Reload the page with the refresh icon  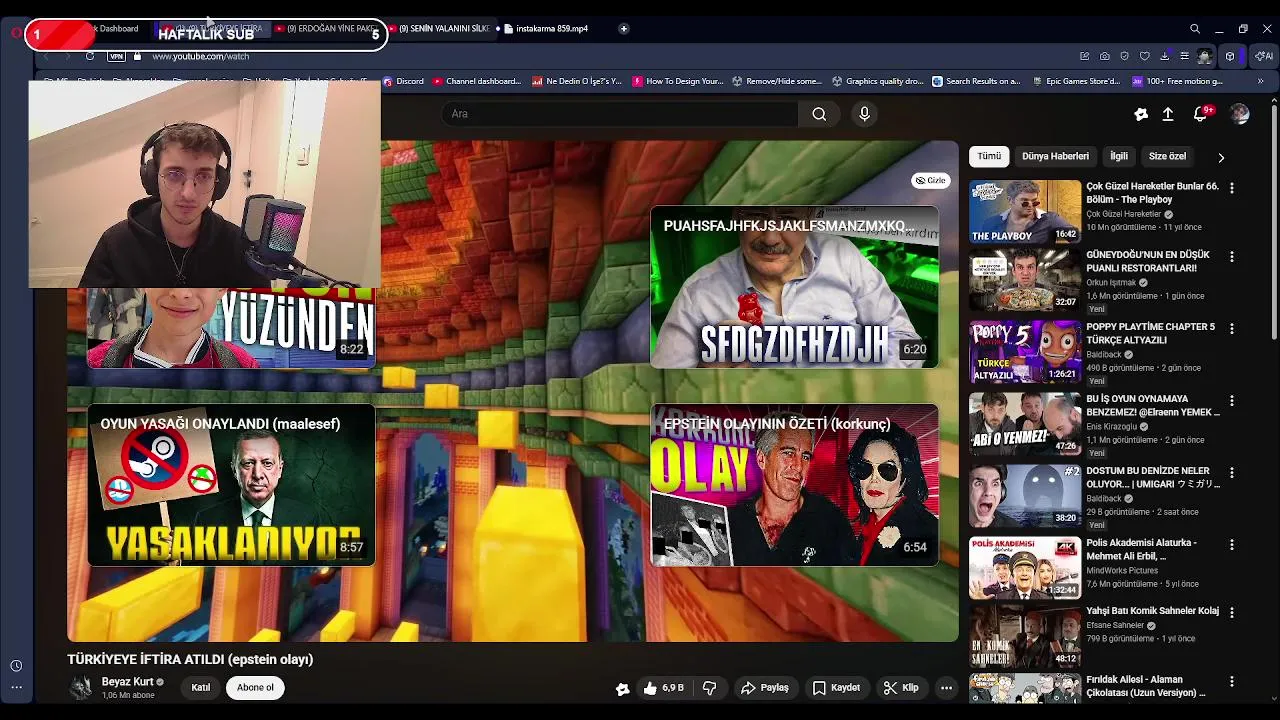[x=90, y=56]
